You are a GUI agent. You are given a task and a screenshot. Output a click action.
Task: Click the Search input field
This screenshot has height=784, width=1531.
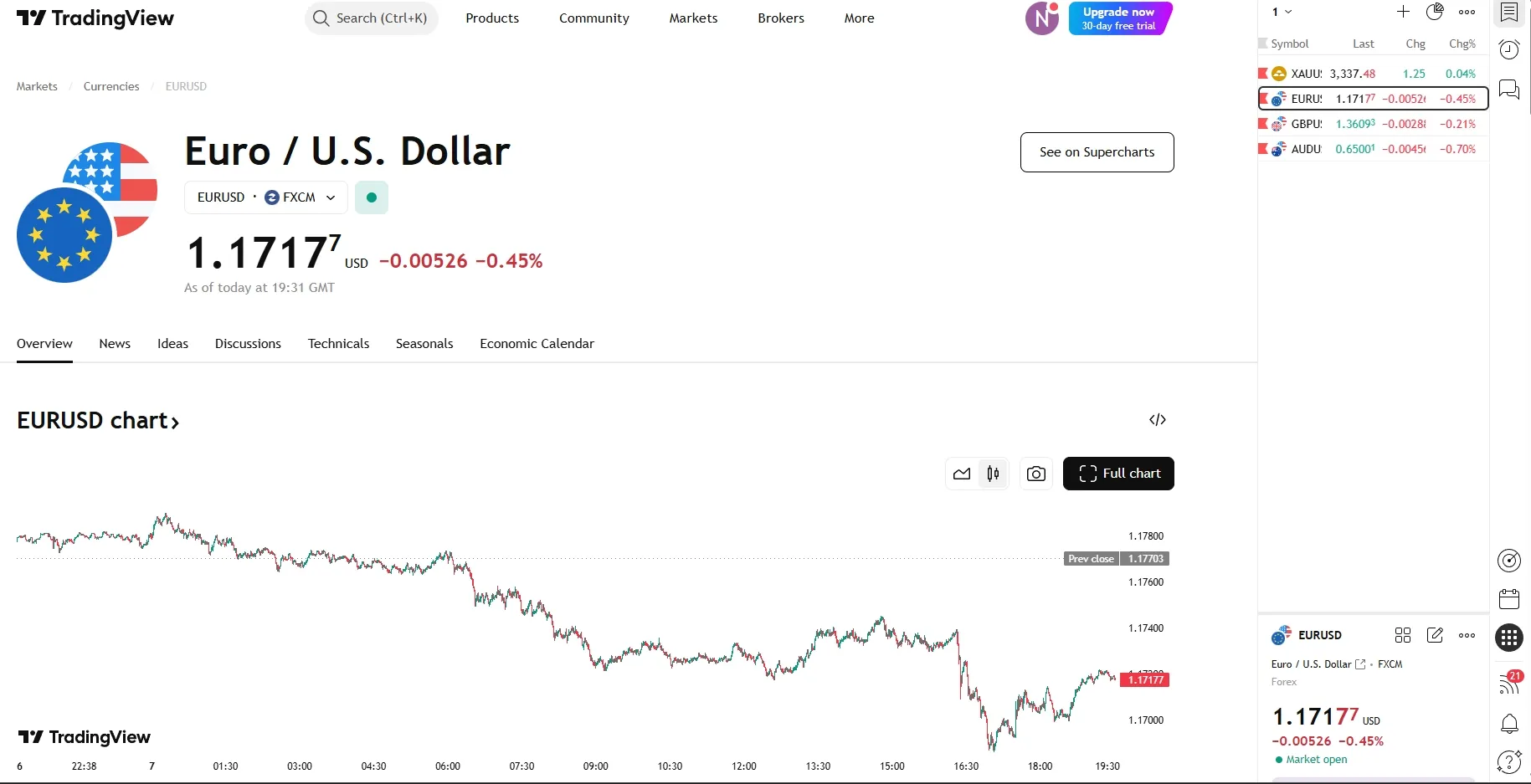tap(372, 18)
